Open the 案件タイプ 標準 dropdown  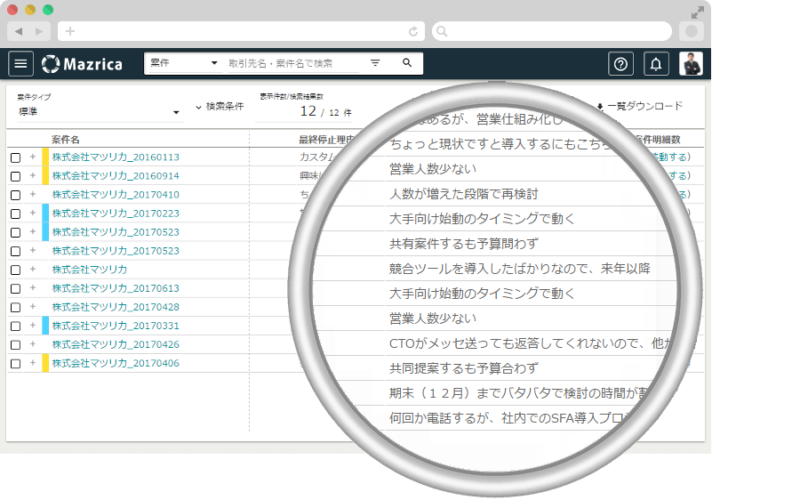pos(99,112)
